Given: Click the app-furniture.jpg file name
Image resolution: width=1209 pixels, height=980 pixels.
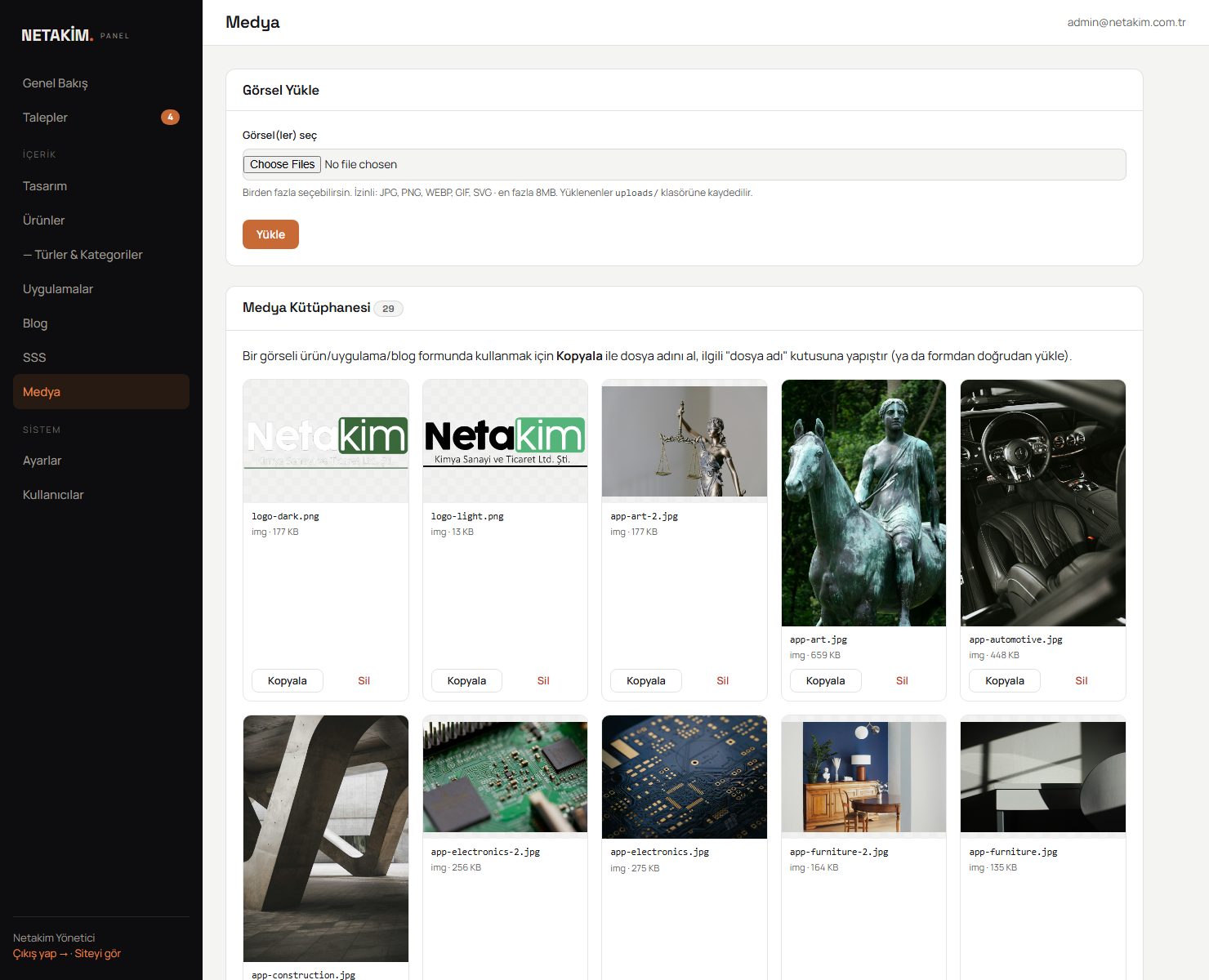Looking at the screenshot, I should click(x=1013, y=852).
